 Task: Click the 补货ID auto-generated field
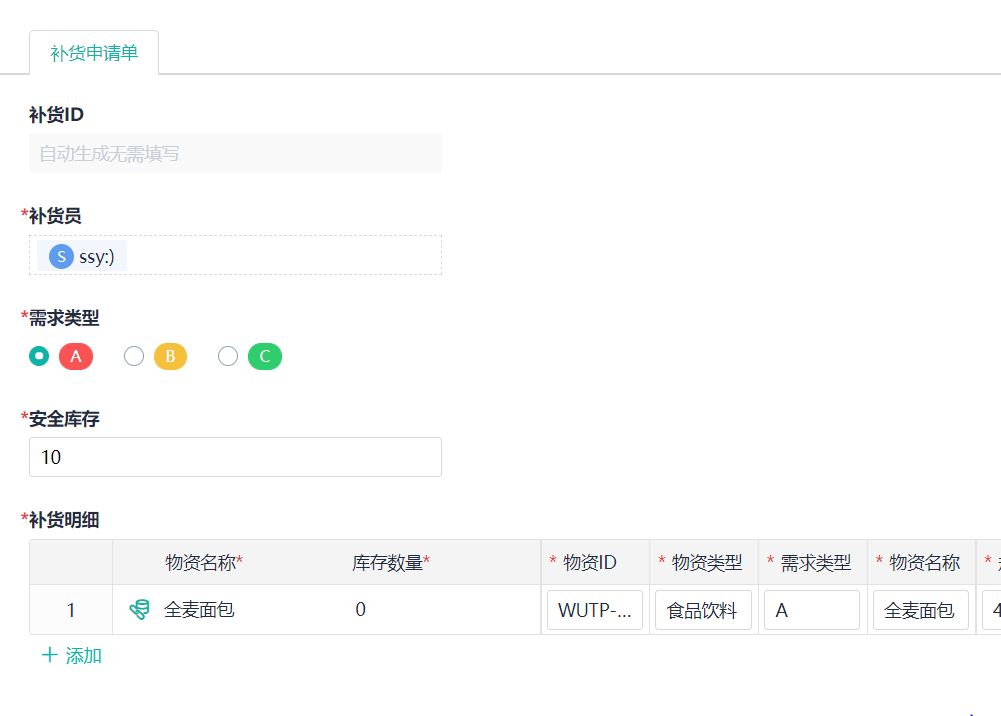click(235, 154)
